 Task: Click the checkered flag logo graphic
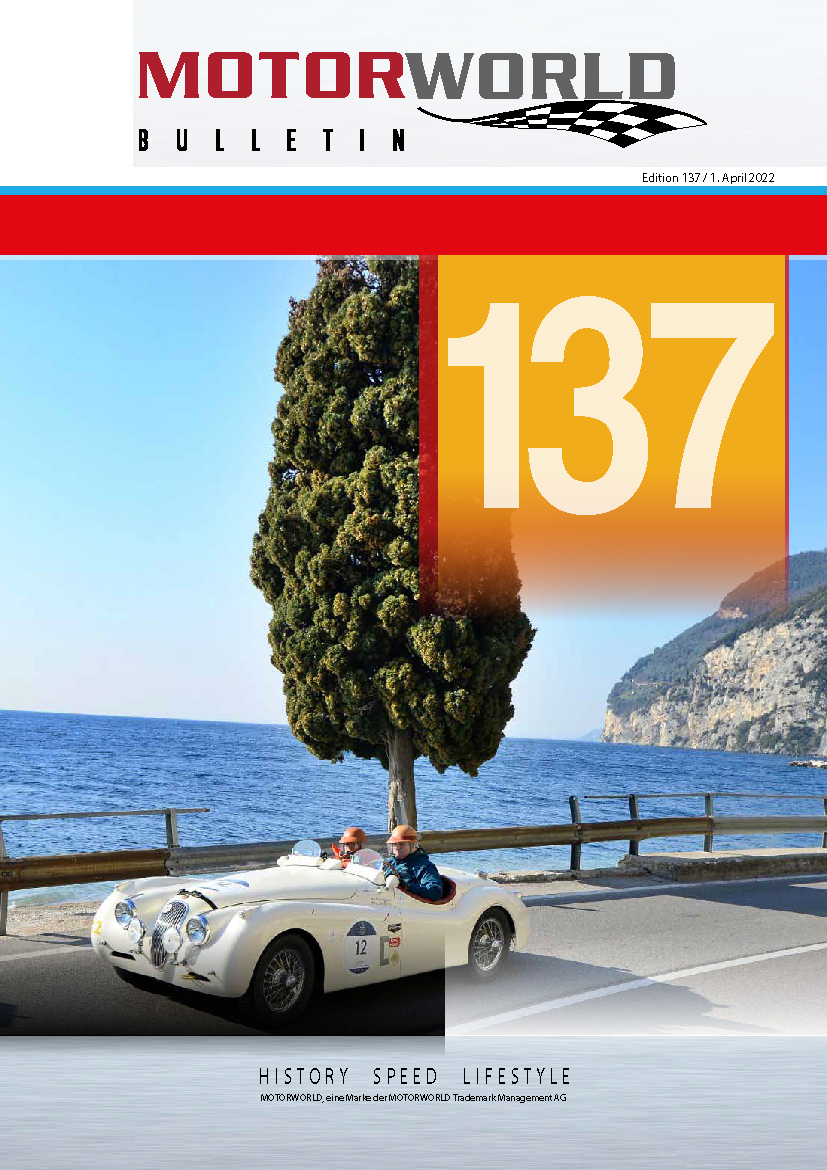[x=563, y=123]
